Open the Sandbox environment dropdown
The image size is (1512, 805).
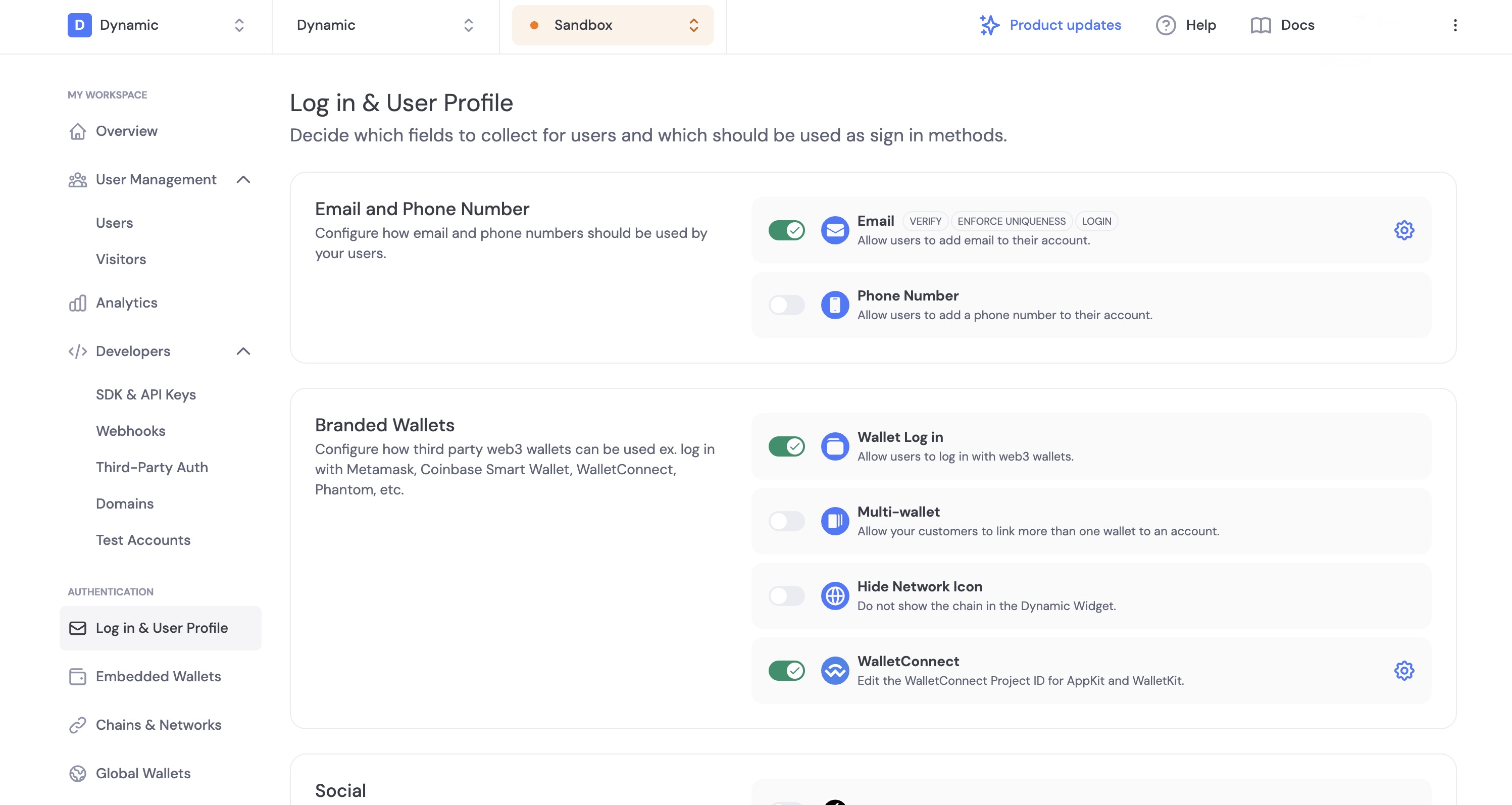click(x=613, y=25)
